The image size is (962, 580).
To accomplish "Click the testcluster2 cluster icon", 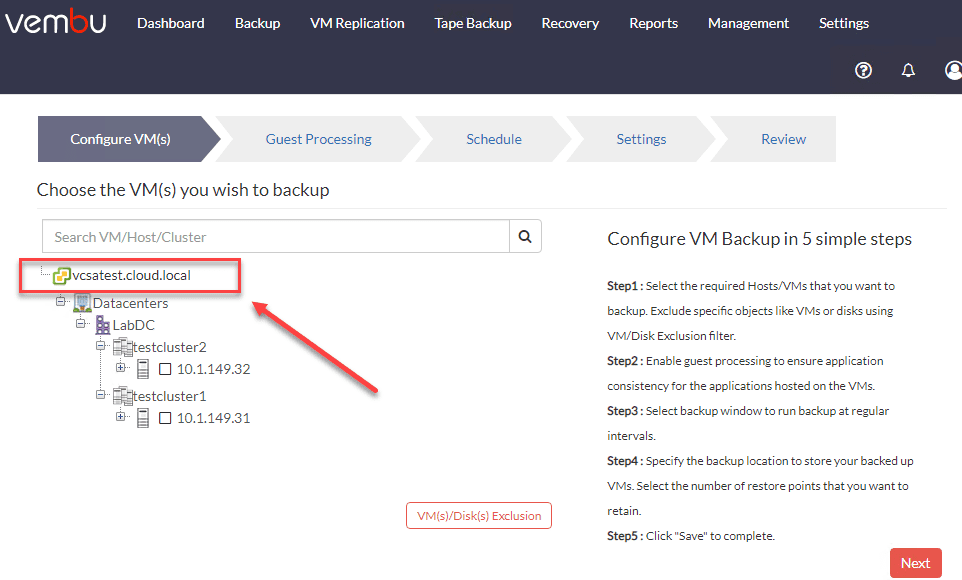I will (122, 347).
